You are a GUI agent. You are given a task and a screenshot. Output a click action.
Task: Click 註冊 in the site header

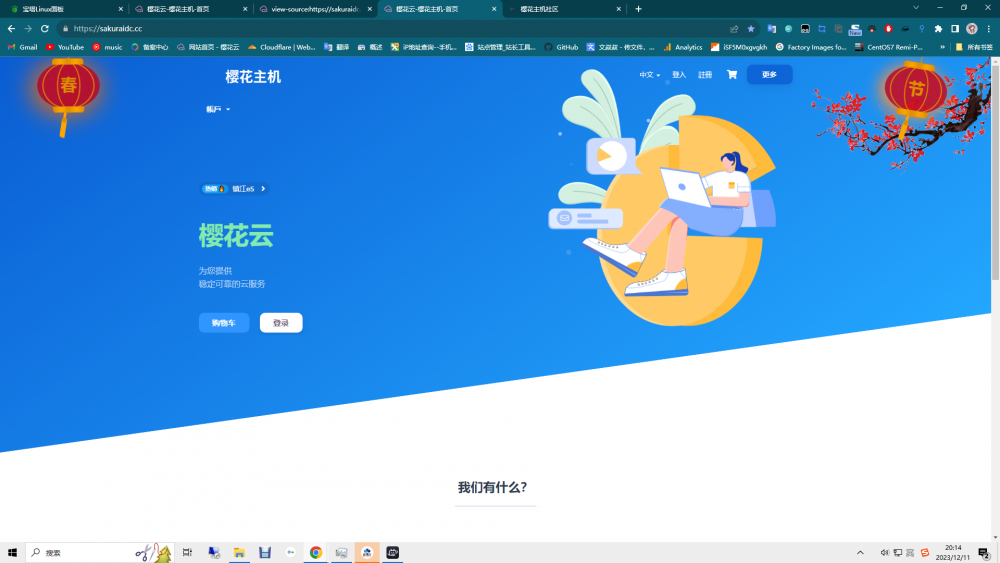click(x=705, y=75)
